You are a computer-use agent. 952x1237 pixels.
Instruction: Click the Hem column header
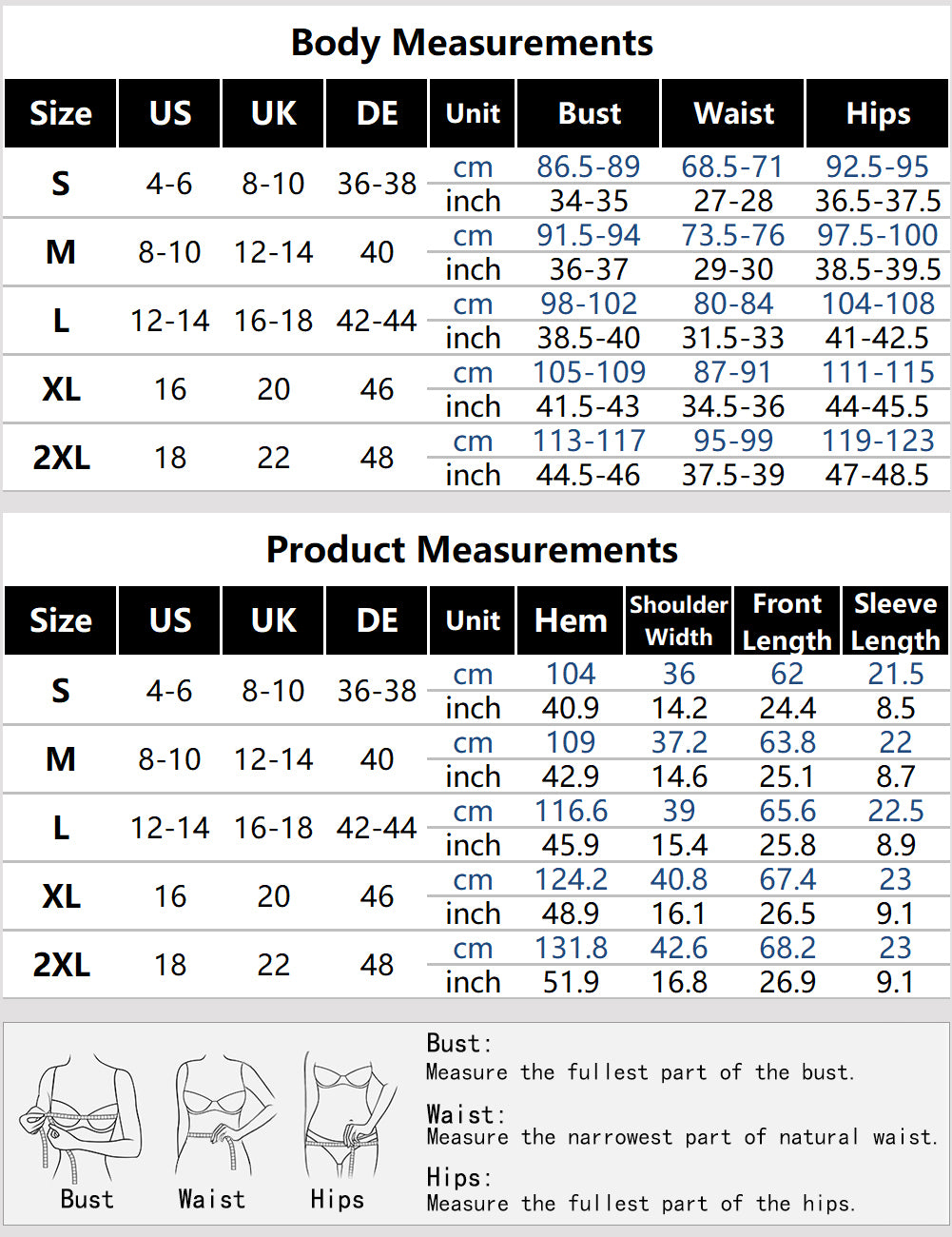point(571,621)
